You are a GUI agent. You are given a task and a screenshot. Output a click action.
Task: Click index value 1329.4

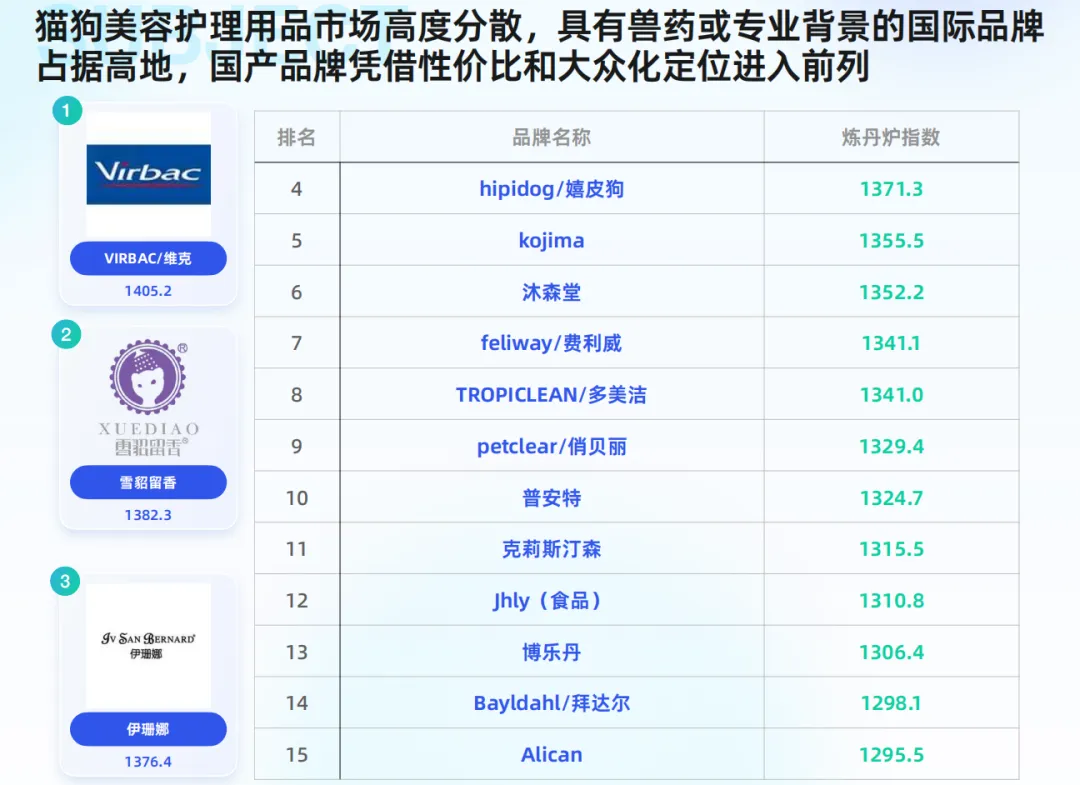click(891, 446)
